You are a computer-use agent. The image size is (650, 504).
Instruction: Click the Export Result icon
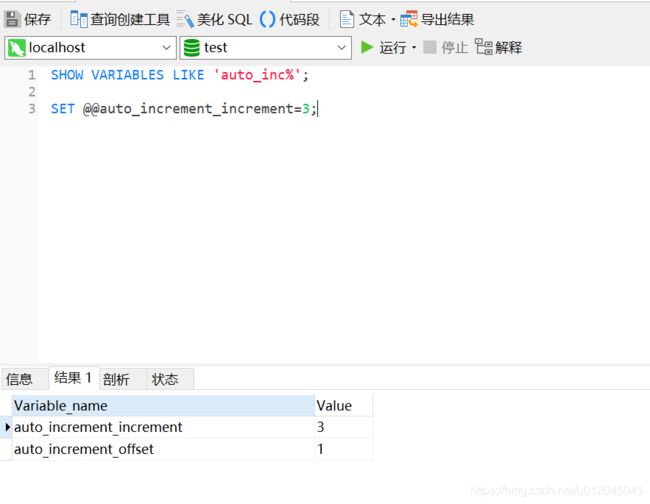click(409, 19)
